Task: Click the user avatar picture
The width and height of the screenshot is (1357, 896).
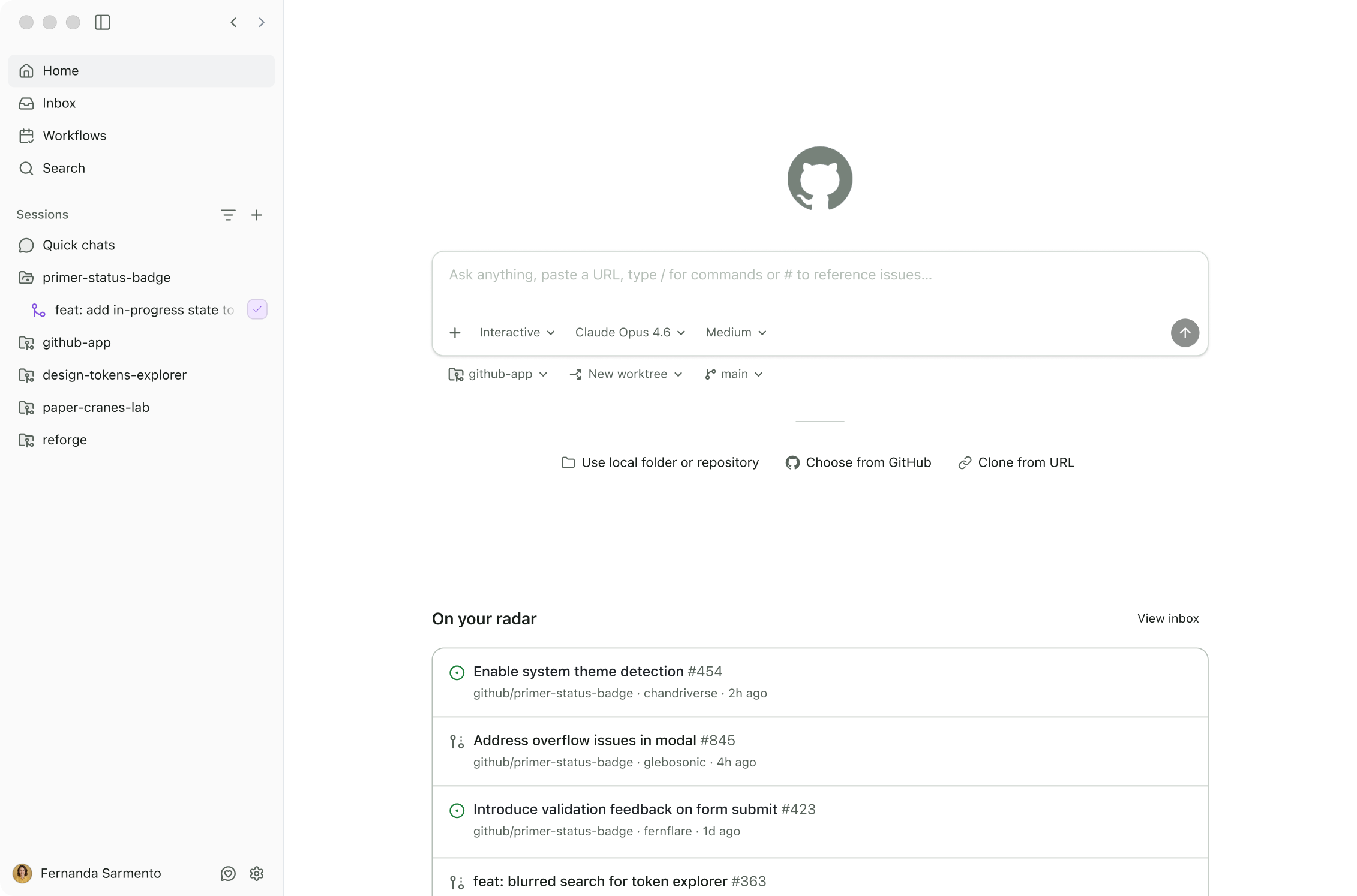Action: [22, 873]
